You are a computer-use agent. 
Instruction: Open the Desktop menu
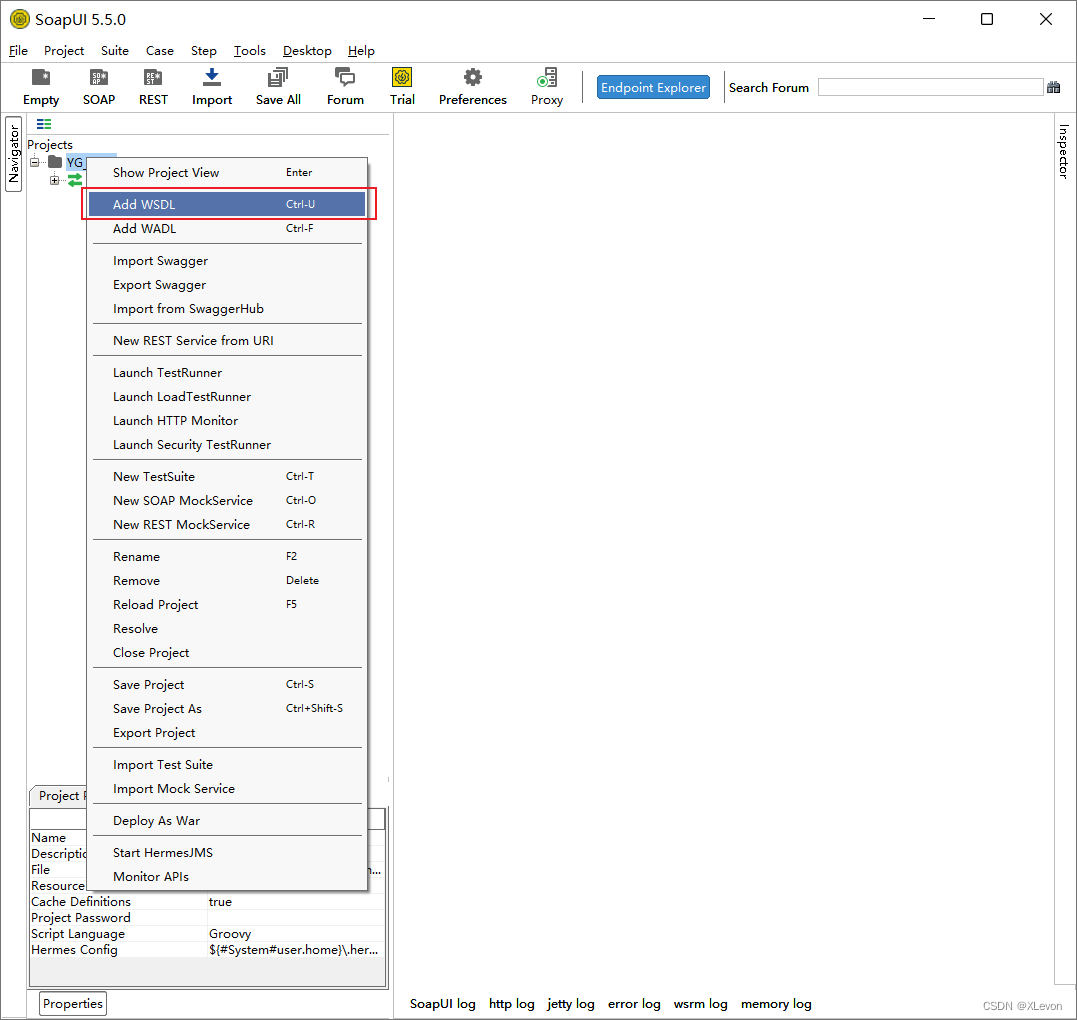[307, 51]
